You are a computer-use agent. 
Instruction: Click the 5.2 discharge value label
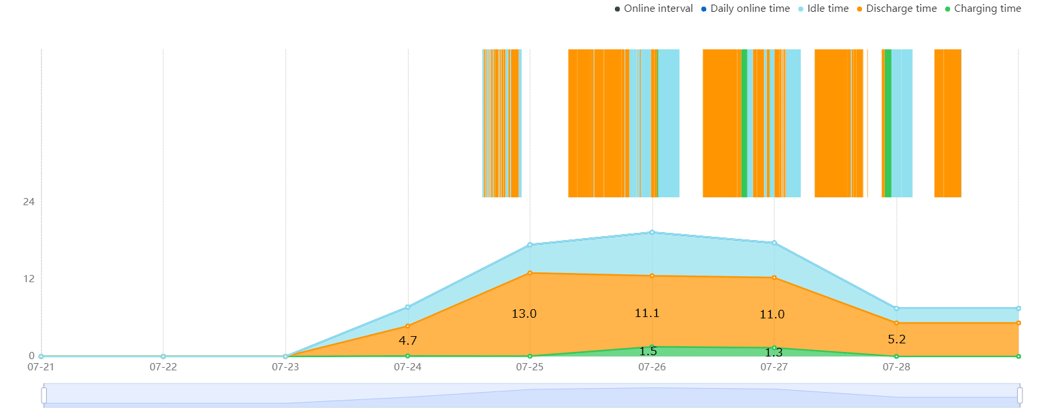coord(897,339)
